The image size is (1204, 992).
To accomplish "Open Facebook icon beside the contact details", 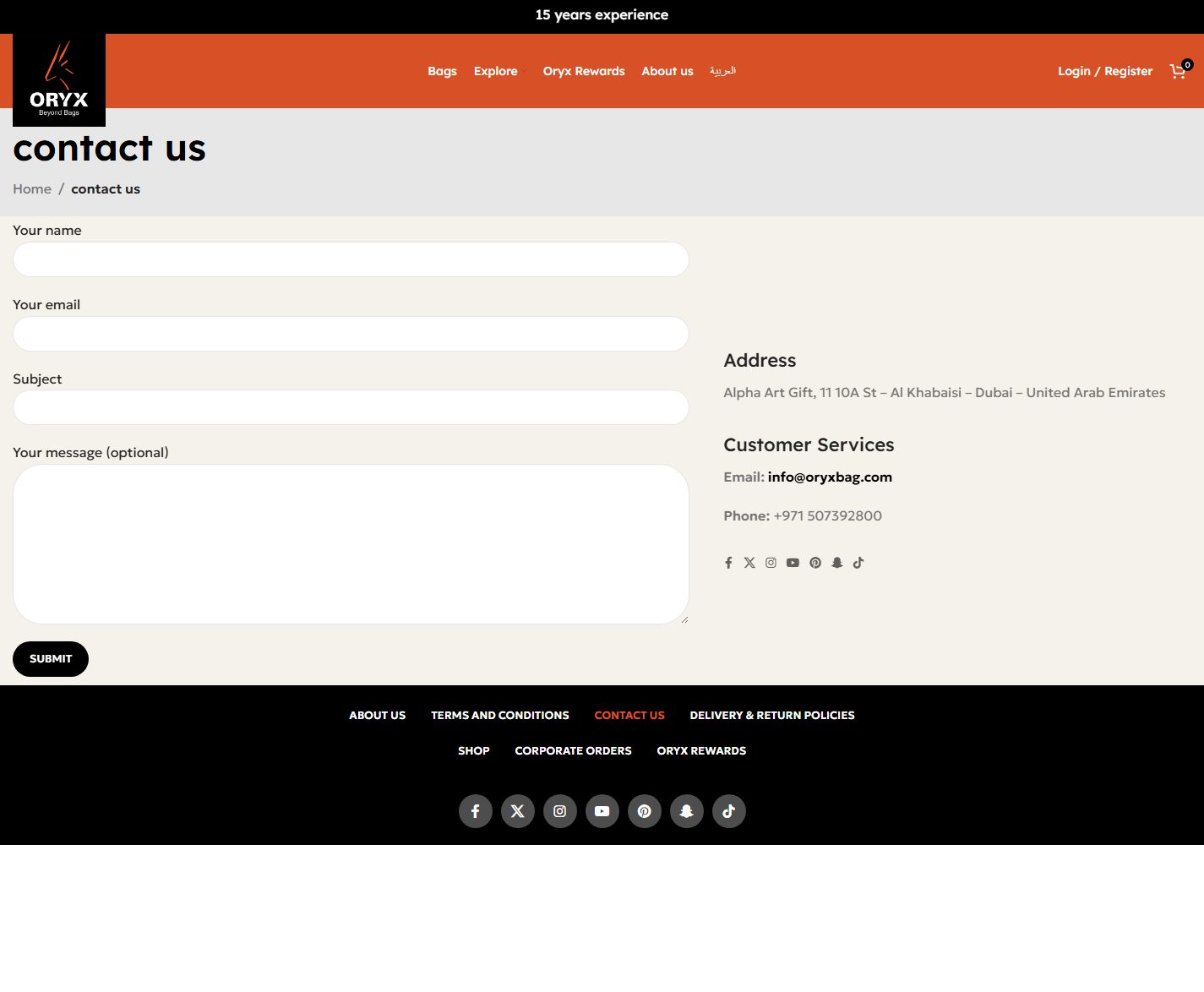I will point(728,563).
